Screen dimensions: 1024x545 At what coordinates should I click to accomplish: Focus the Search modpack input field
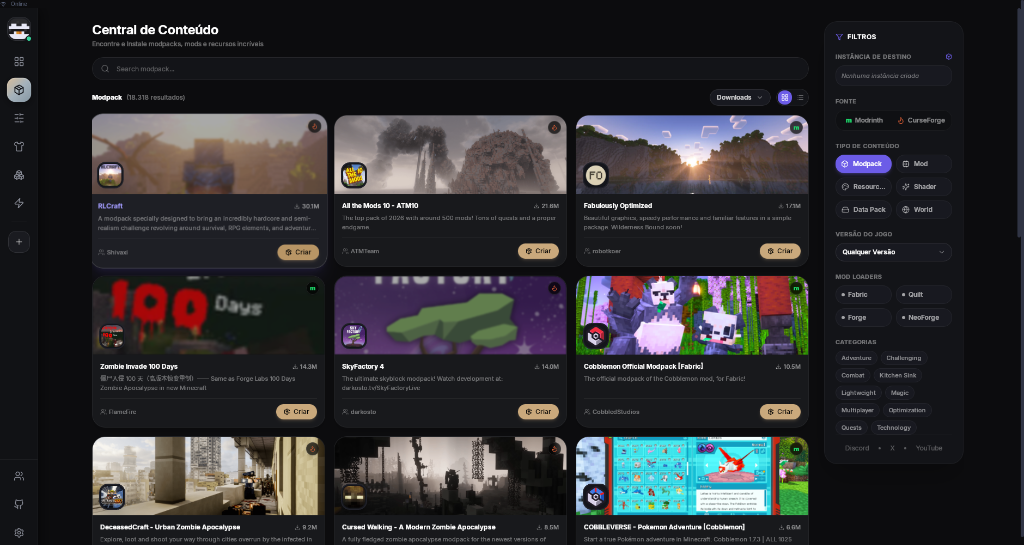point(450,69)
